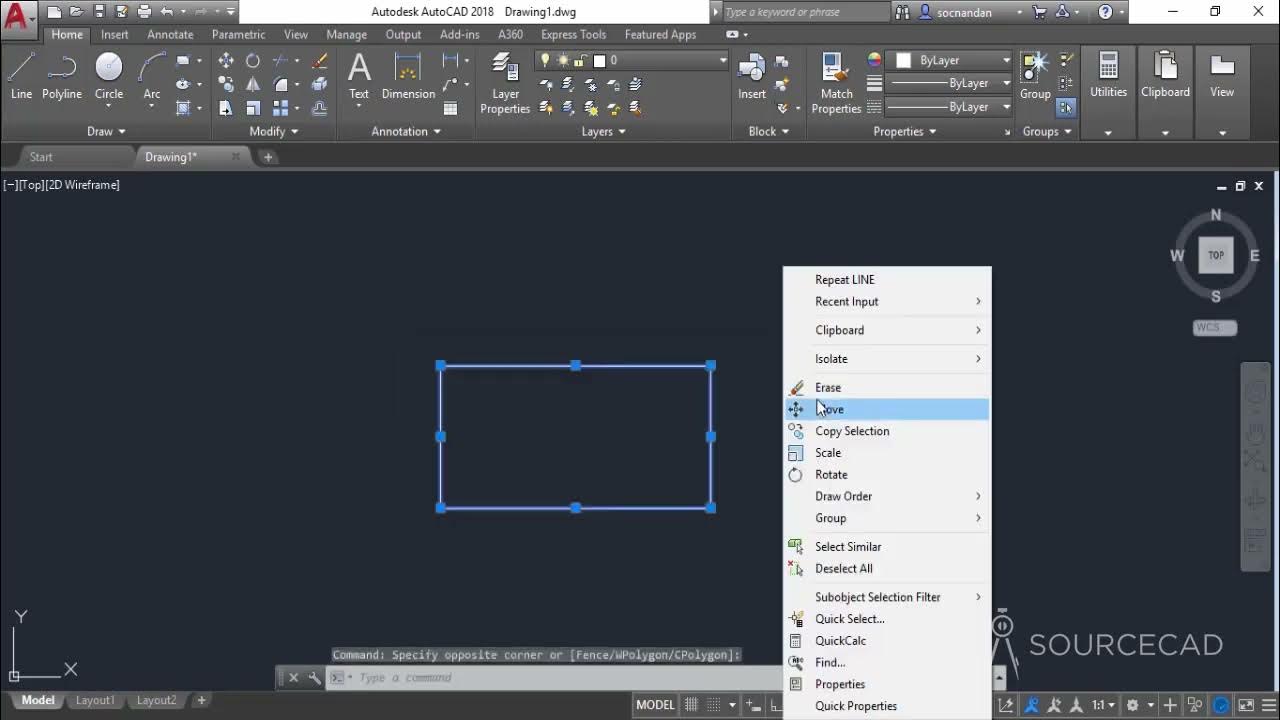Open the Insert ribbon tab
1280x720 pixels.
114,34
